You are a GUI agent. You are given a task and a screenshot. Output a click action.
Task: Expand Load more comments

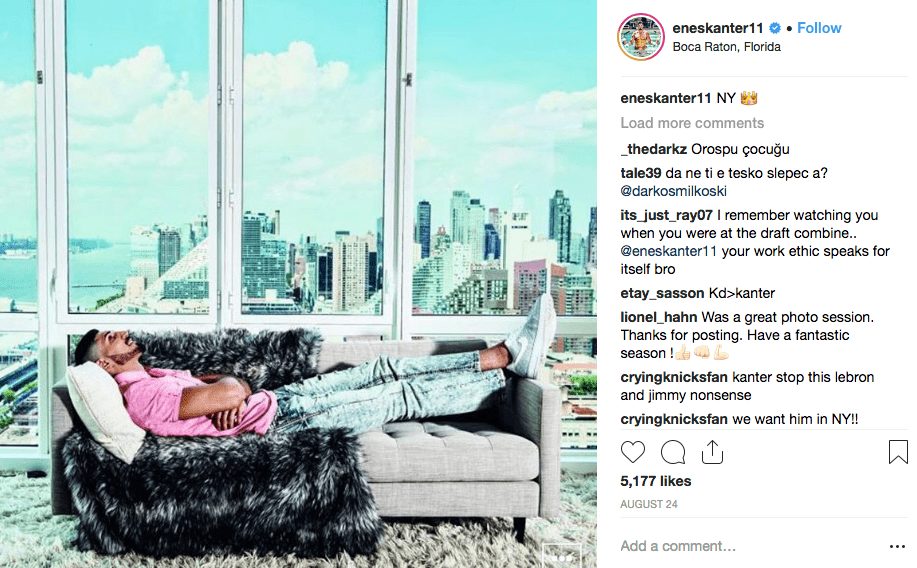(x=692, y=123)
